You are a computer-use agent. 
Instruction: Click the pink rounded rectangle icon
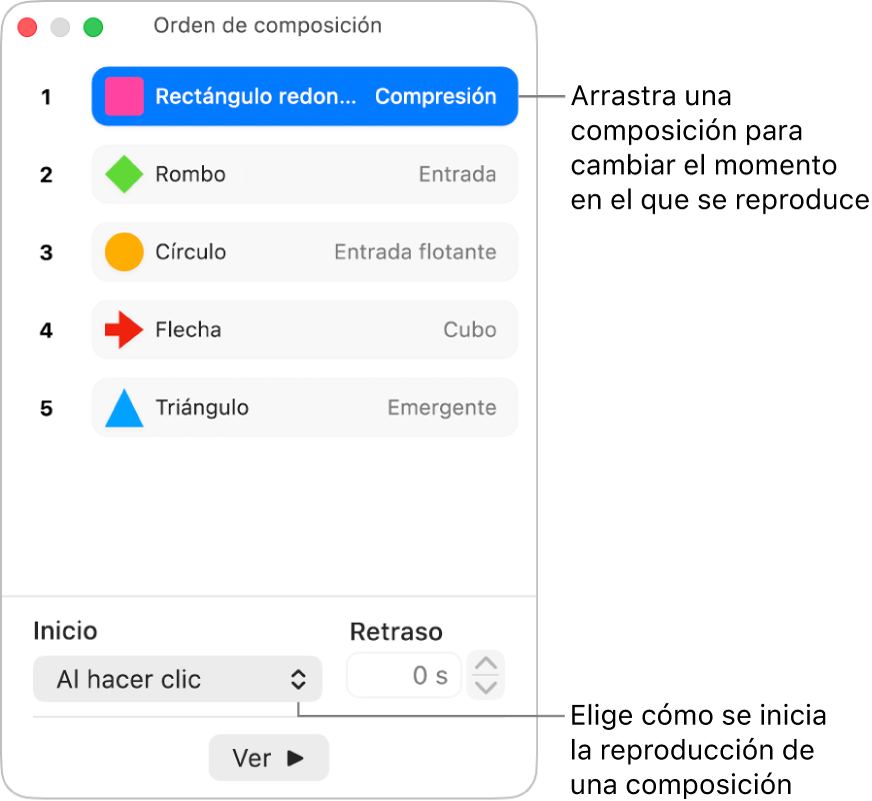point(124,96)
